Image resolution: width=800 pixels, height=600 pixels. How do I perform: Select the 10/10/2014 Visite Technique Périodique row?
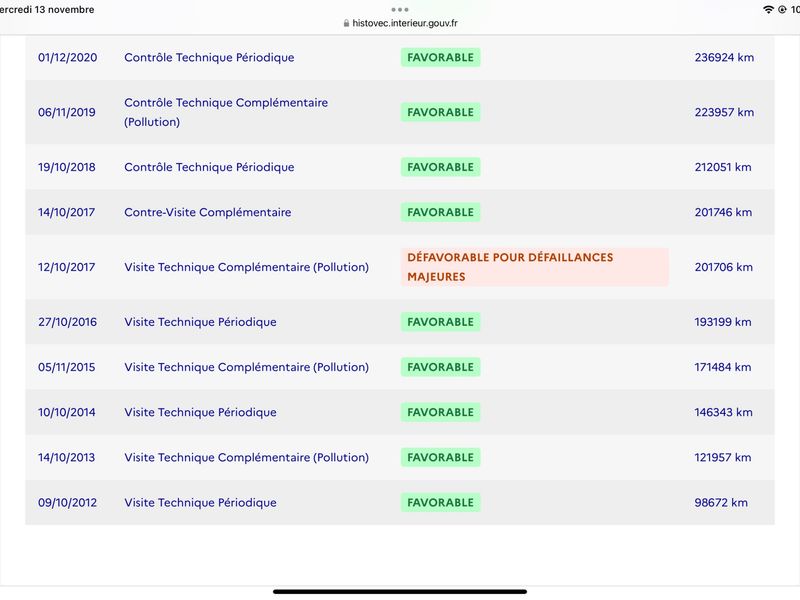[399, 412]
